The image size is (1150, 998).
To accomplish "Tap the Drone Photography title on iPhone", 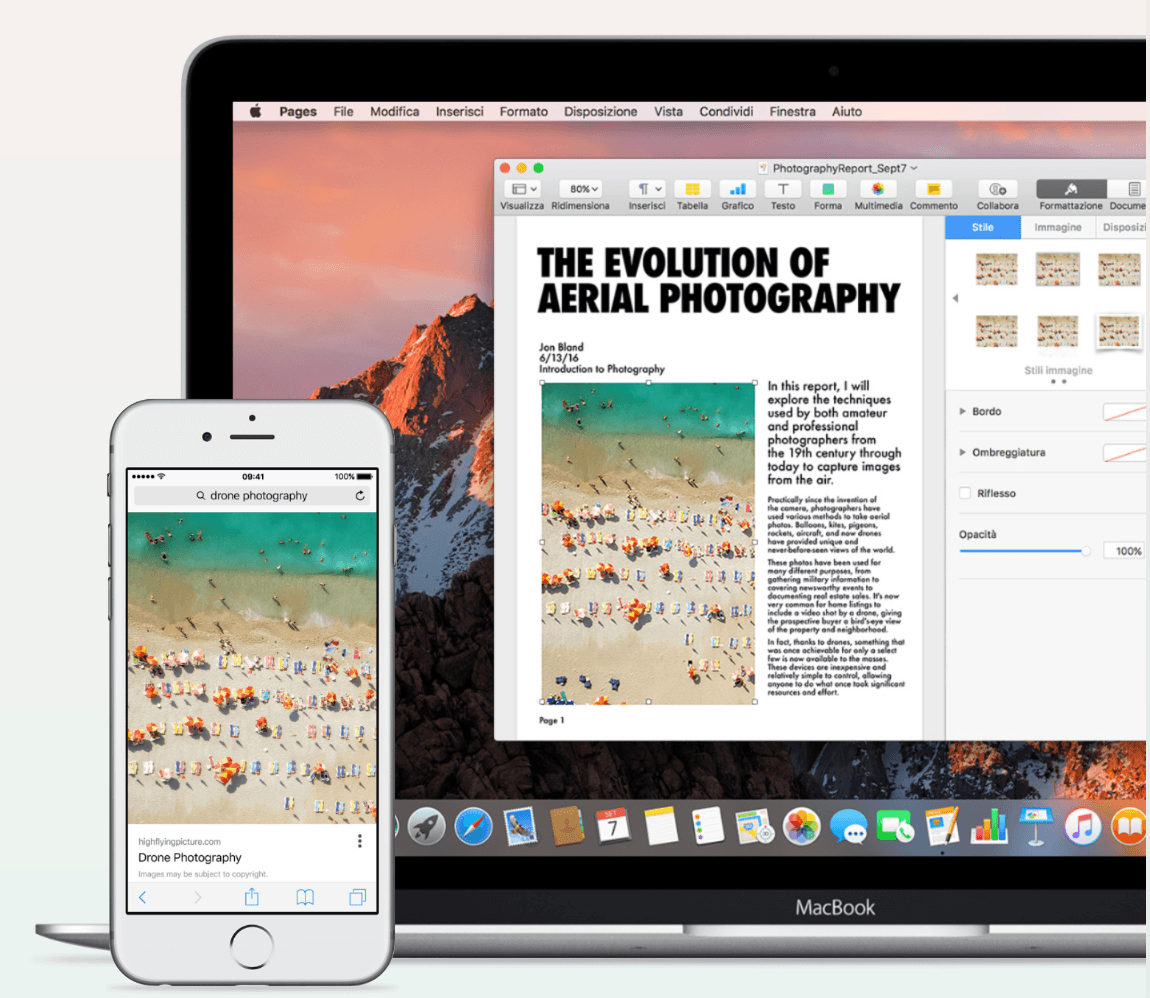I will (x=190, y=857).
